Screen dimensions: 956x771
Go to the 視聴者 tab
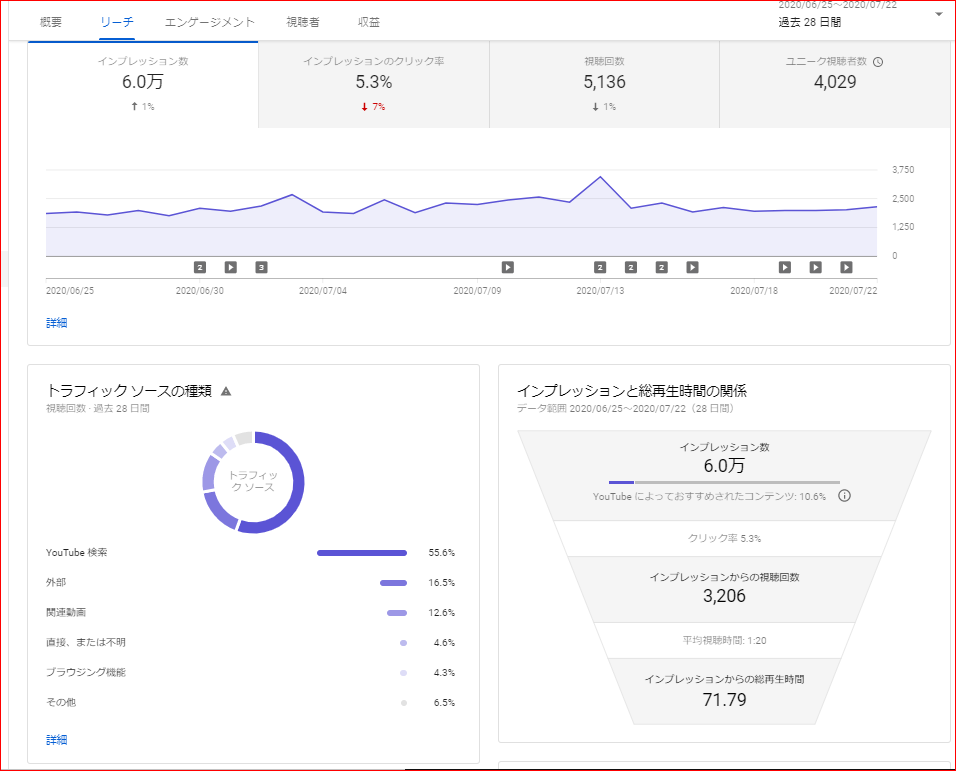click(303, 23)
